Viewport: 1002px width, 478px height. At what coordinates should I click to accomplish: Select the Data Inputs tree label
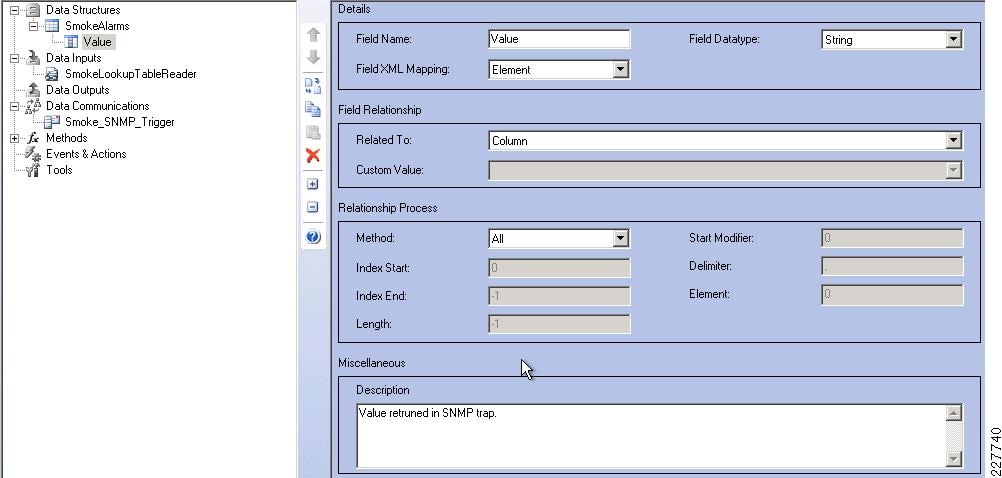pos(73,58)
